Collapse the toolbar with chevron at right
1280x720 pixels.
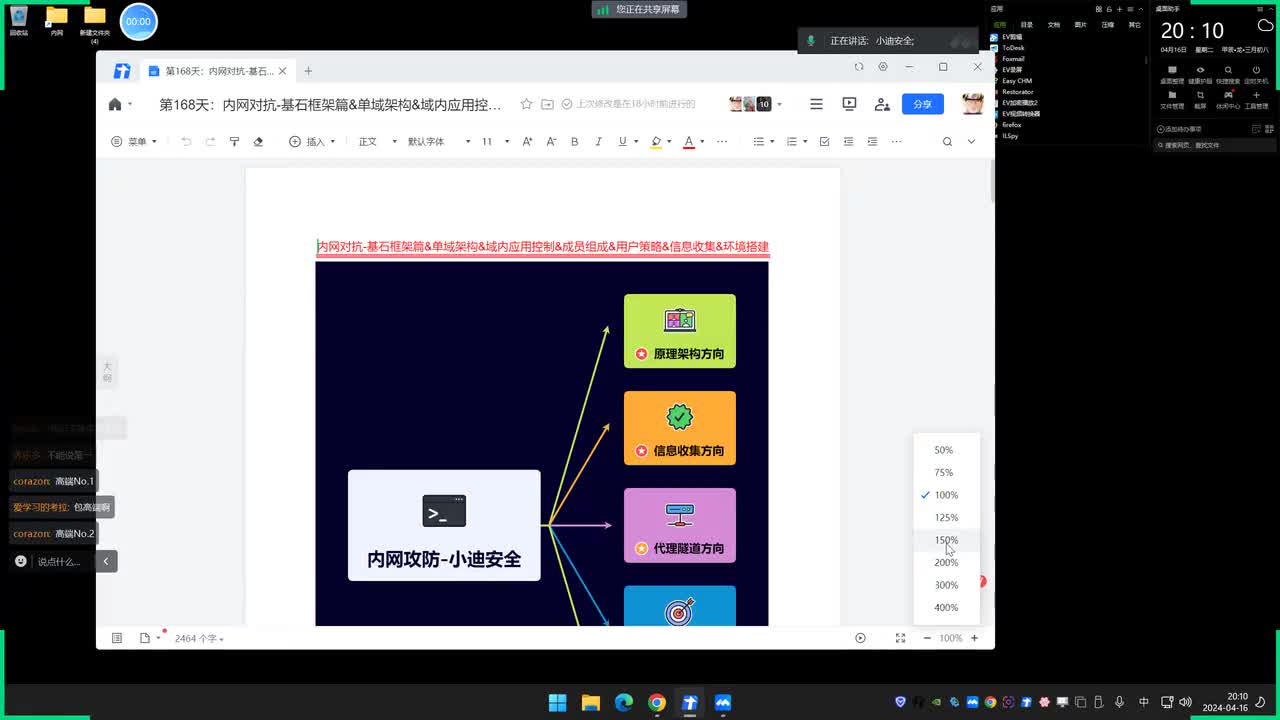(x=971, y=142)
